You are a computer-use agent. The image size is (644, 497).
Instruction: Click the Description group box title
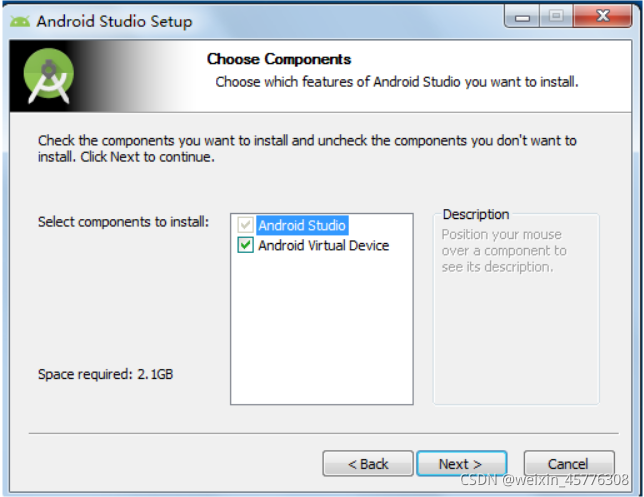point(476,214)
